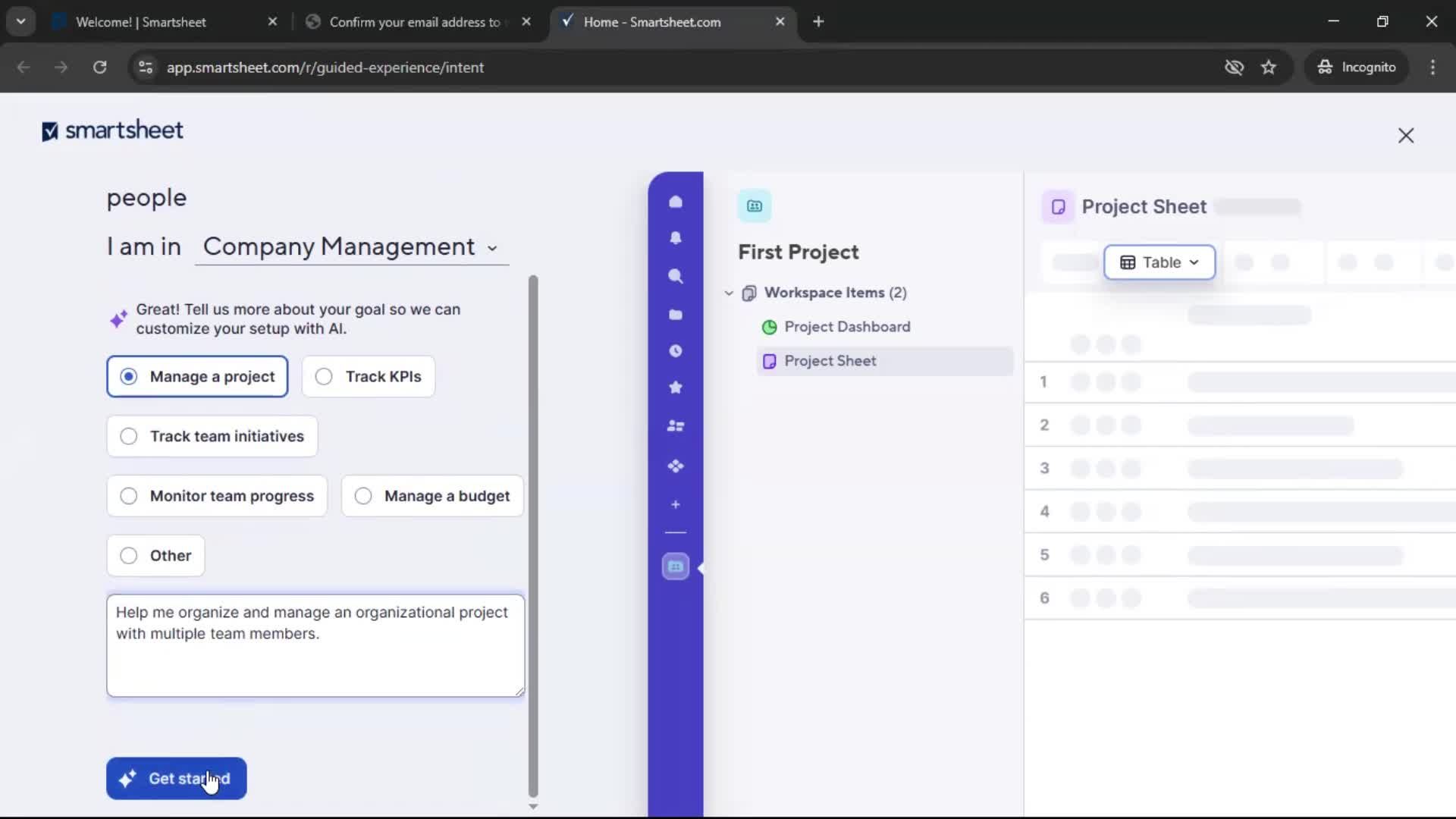This screenshot has width=1456, height=819.
Task: Collapse the Workspace Items section
Action: (729, 293)
